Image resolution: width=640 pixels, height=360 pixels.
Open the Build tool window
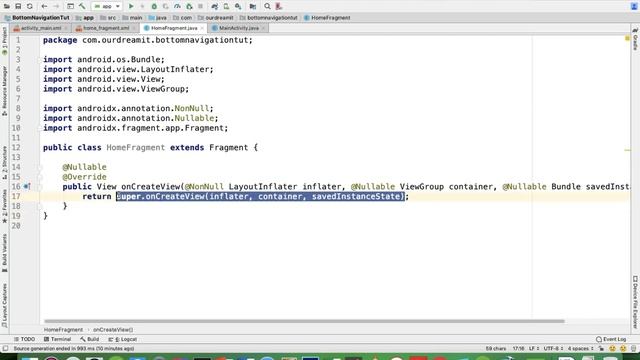point(89,339)
